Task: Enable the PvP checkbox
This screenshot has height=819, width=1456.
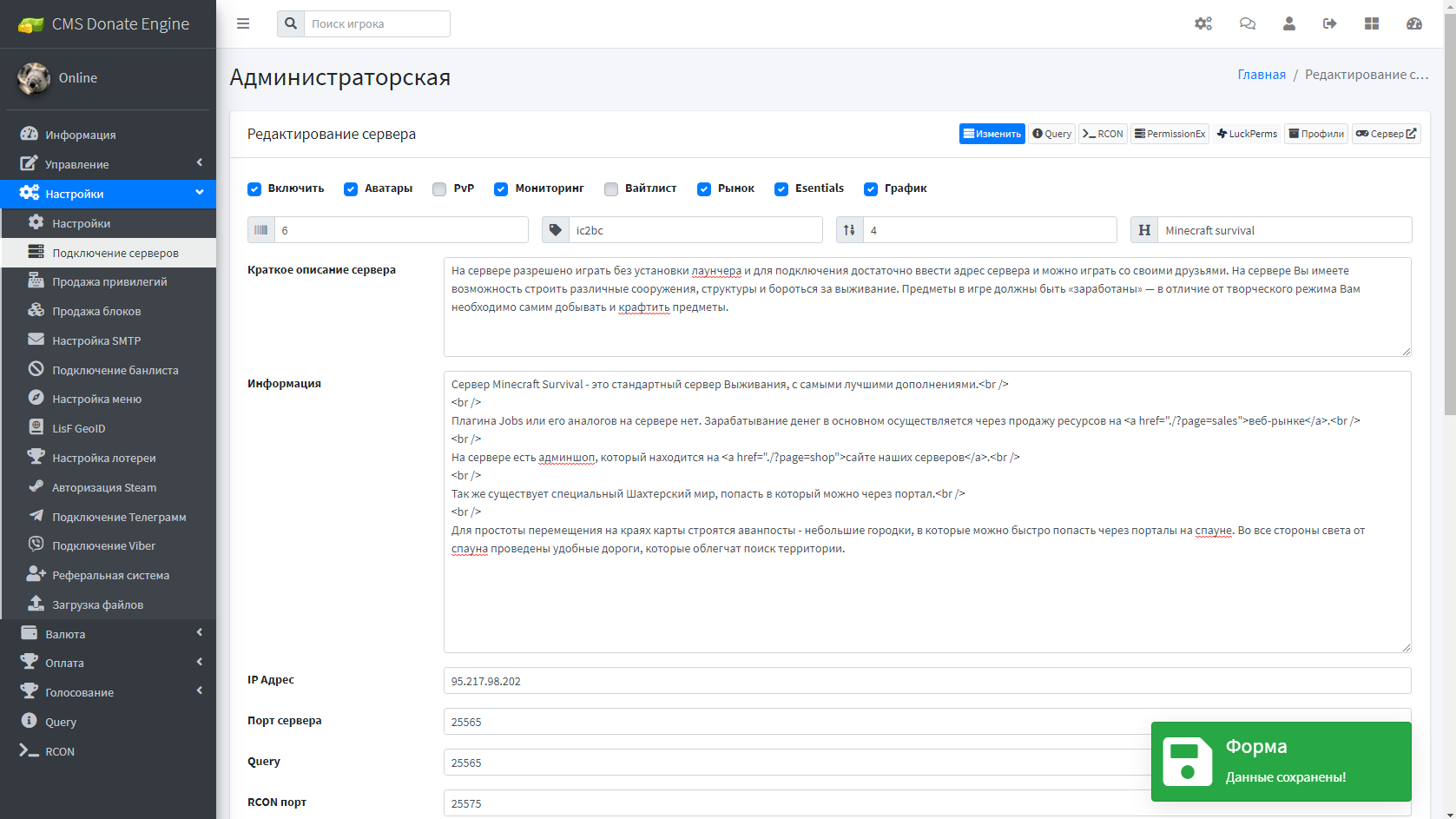Action: pos(439,189)
